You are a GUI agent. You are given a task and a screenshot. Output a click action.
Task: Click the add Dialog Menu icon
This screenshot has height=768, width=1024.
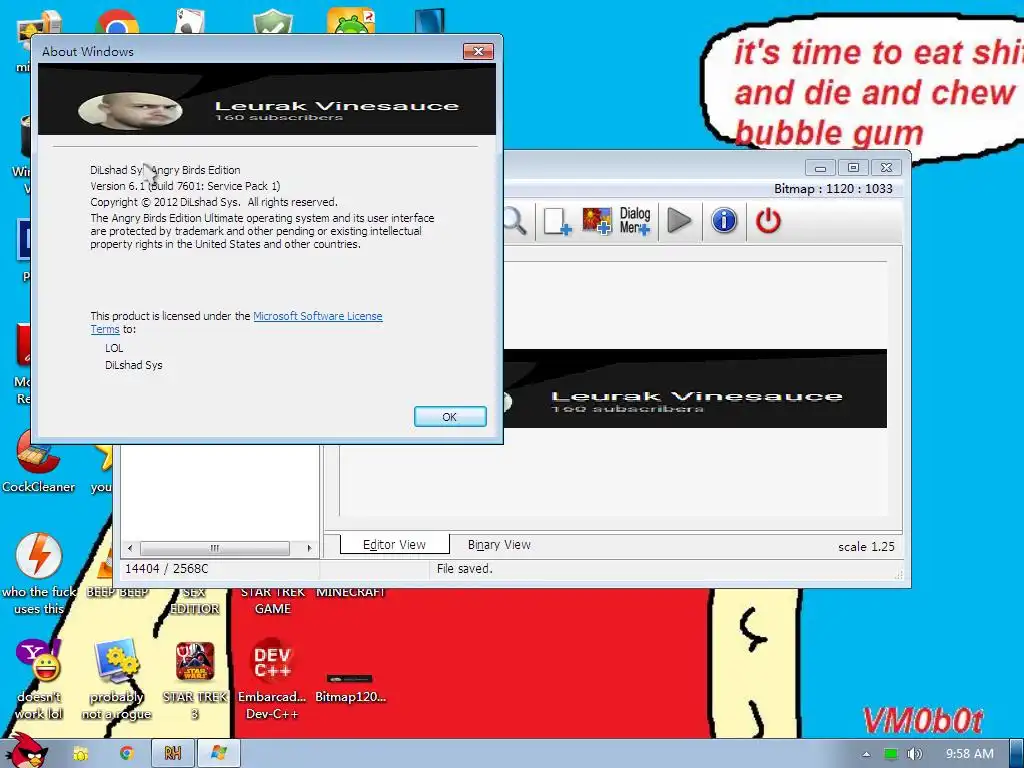point(635,221)
